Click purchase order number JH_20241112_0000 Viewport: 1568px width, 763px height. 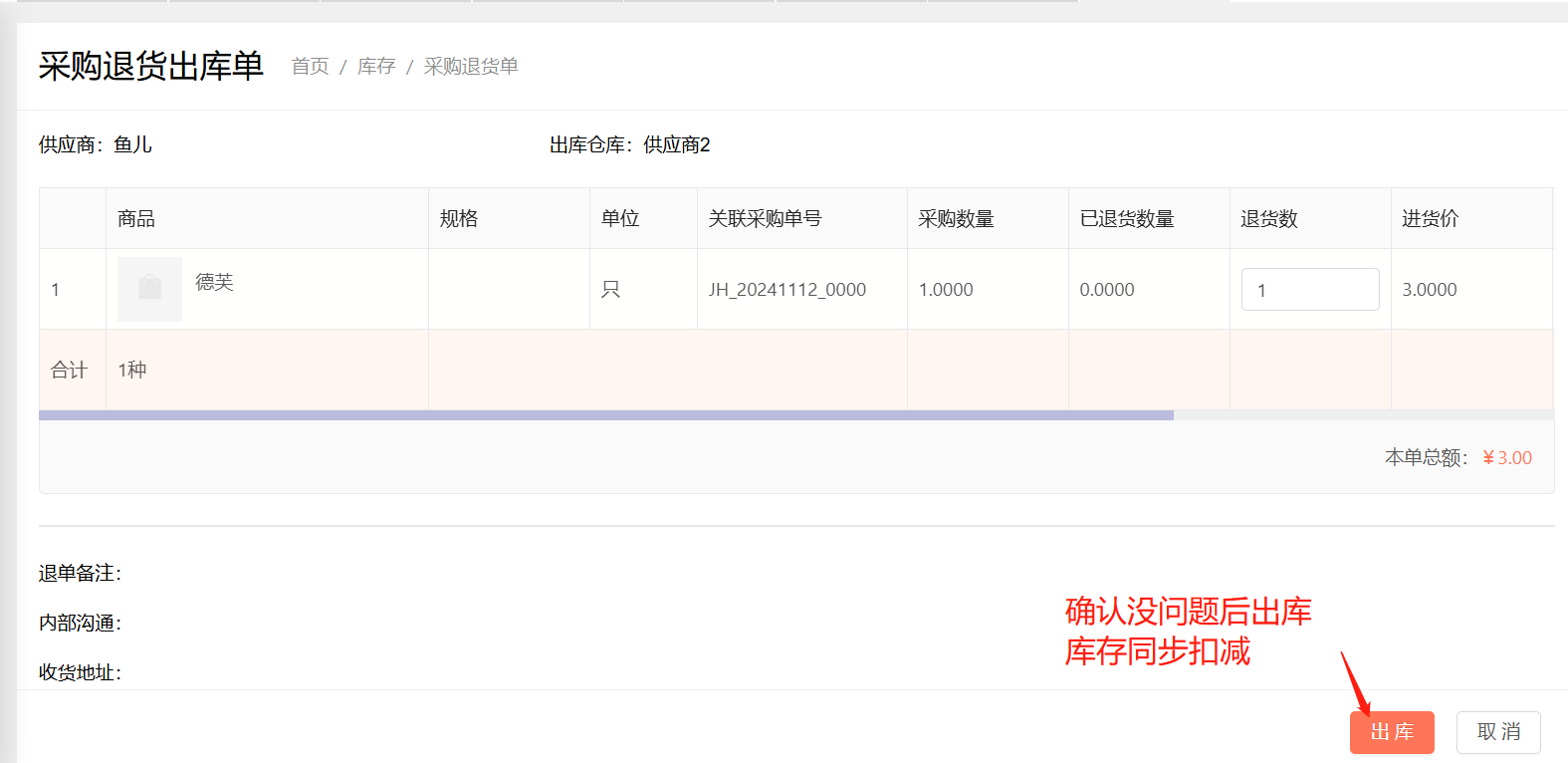click(786, 290)
